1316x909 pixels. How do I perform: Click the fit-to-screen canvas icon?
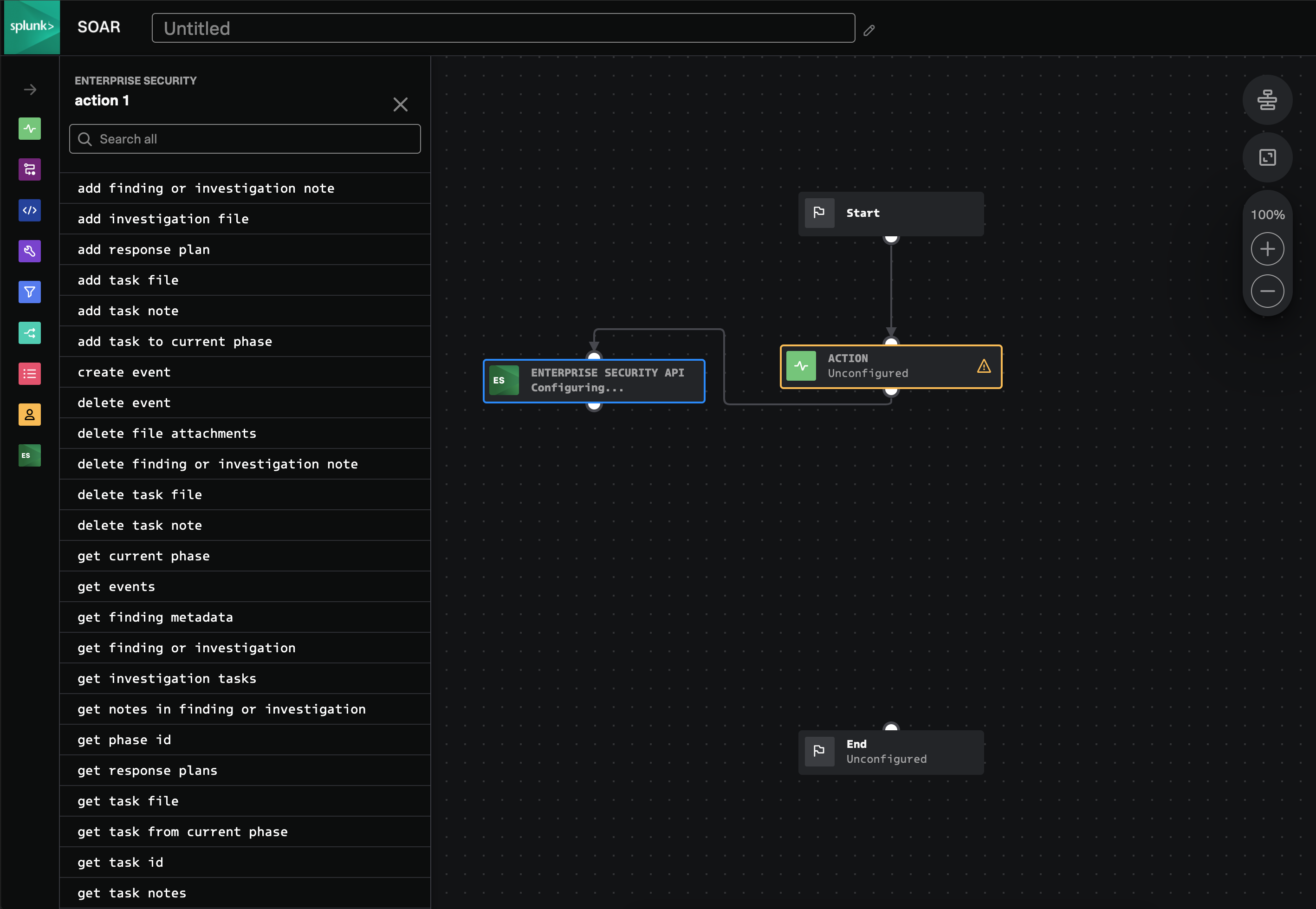click(x=1267, y=157)
